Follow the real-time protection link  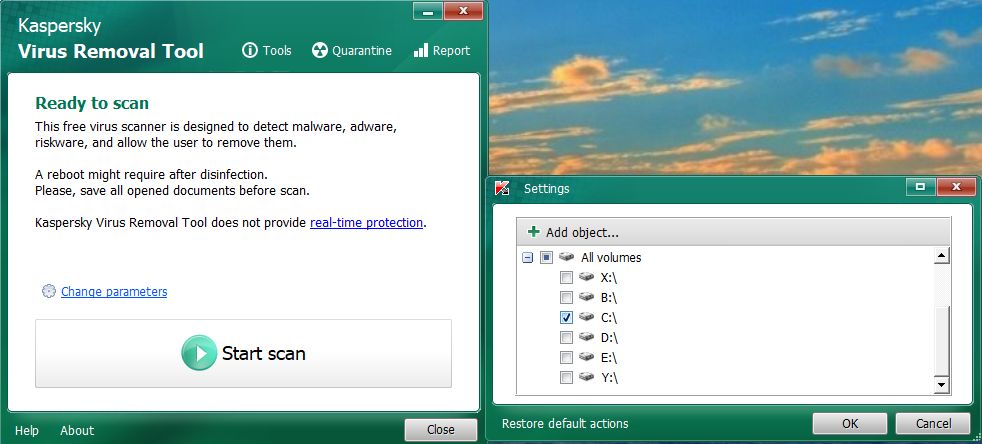pos(366,222)
